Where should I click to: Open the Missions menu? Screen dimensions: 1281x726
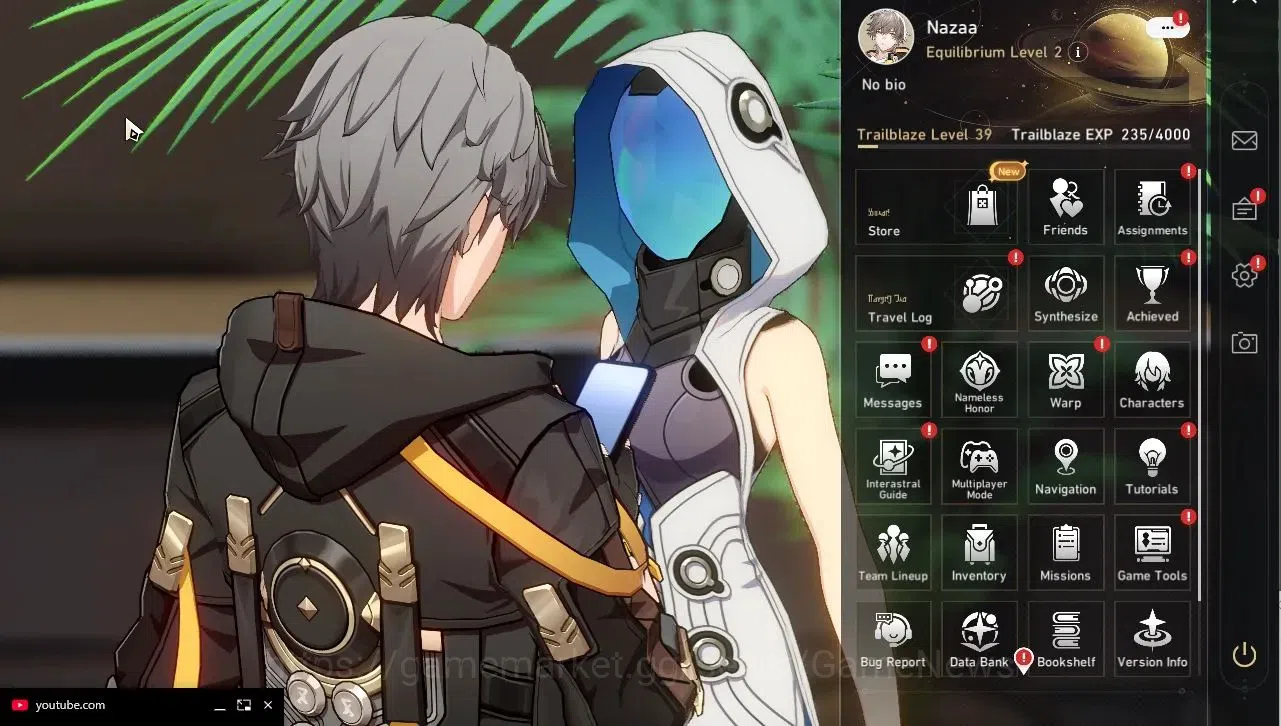click(1066, 552)
